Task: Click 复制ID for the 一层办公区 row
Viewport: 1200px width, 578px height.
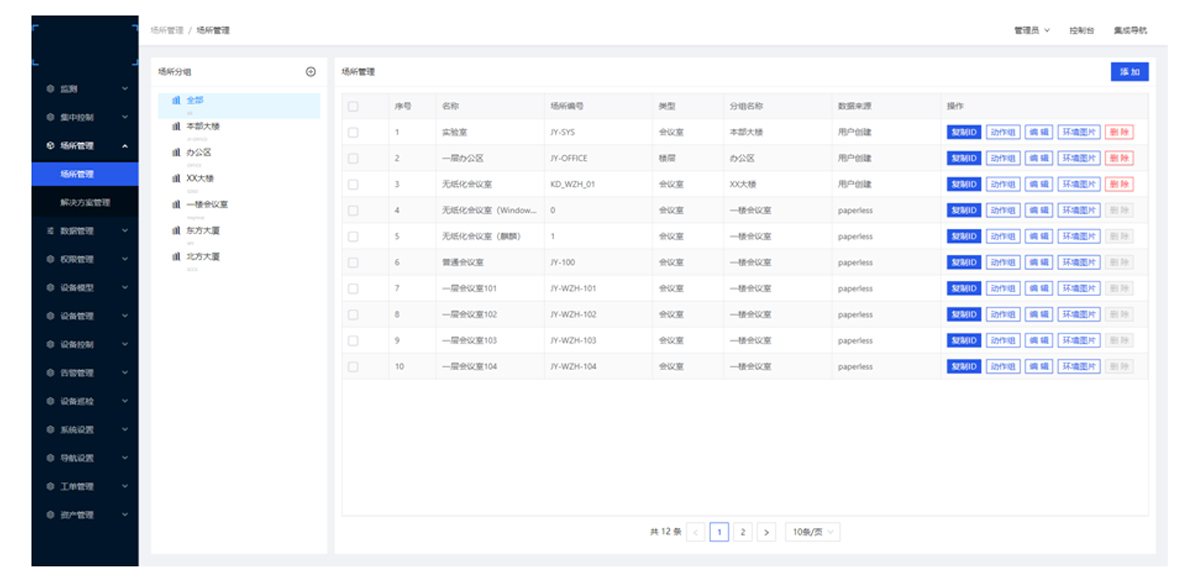Action: [x=963, y=158]
